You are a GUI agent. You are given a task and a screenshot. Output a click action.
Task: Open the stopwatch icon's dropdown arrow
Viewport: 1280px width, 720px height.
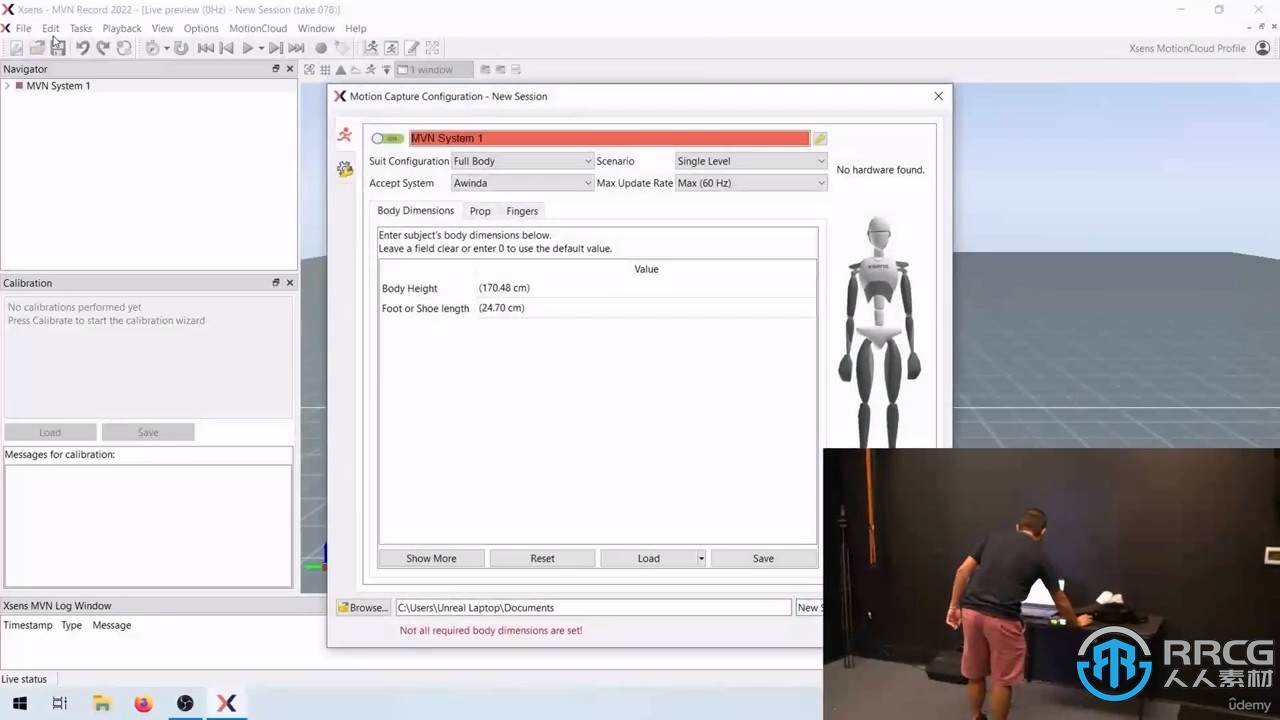(x=166, y=48)
